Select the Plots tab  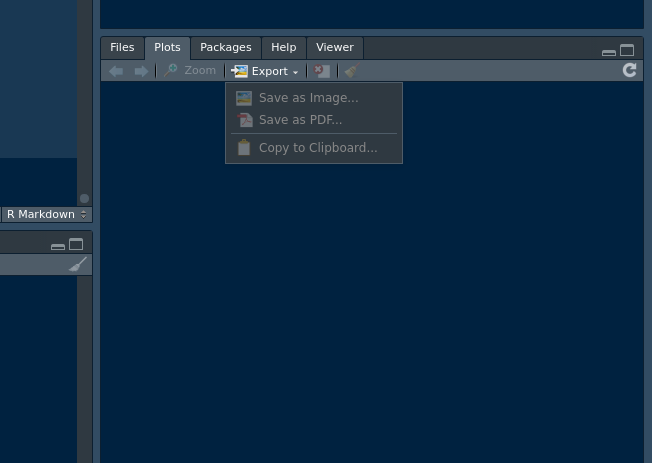167,47
